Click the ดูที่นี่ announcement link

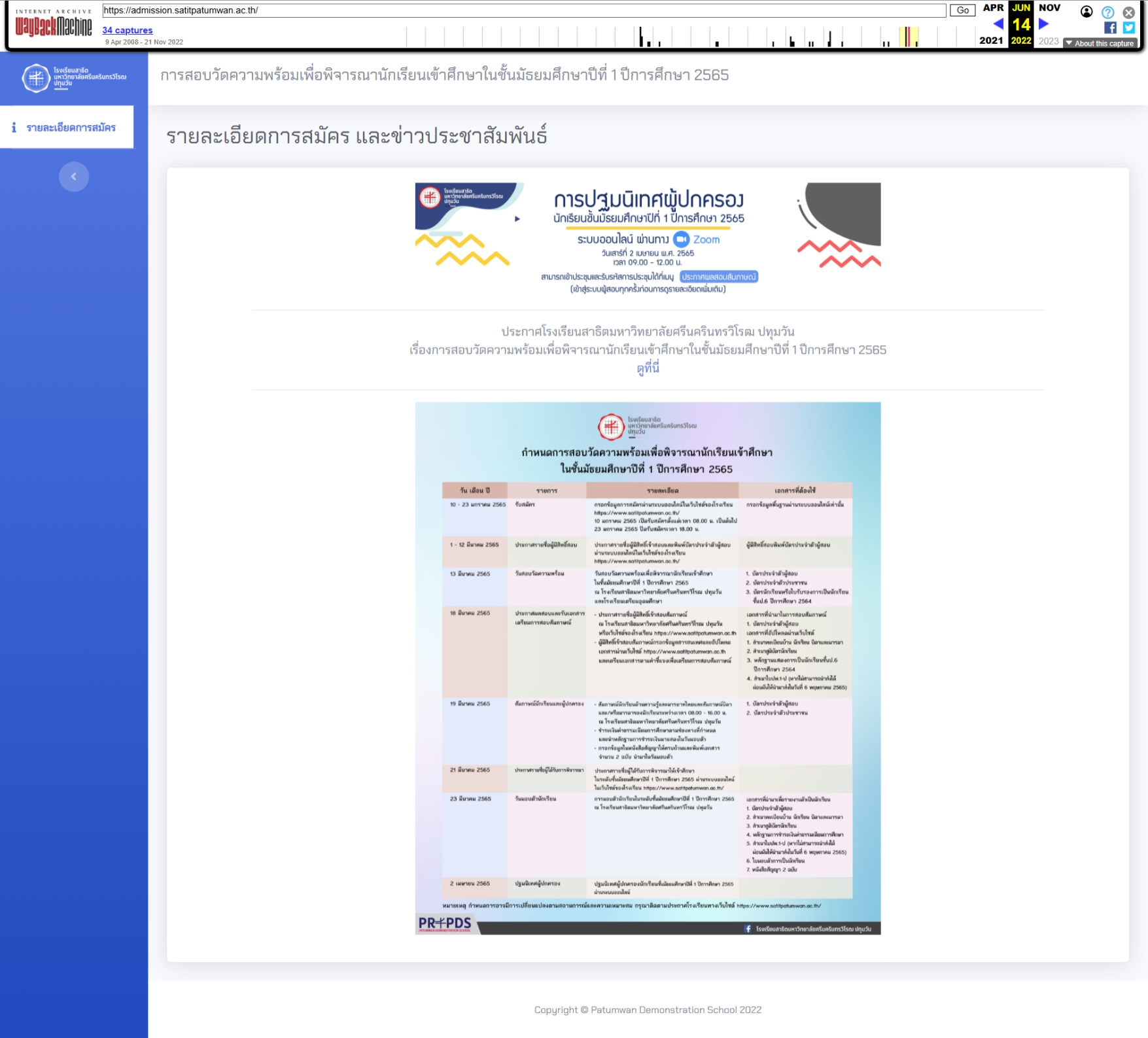coord(648,368)
